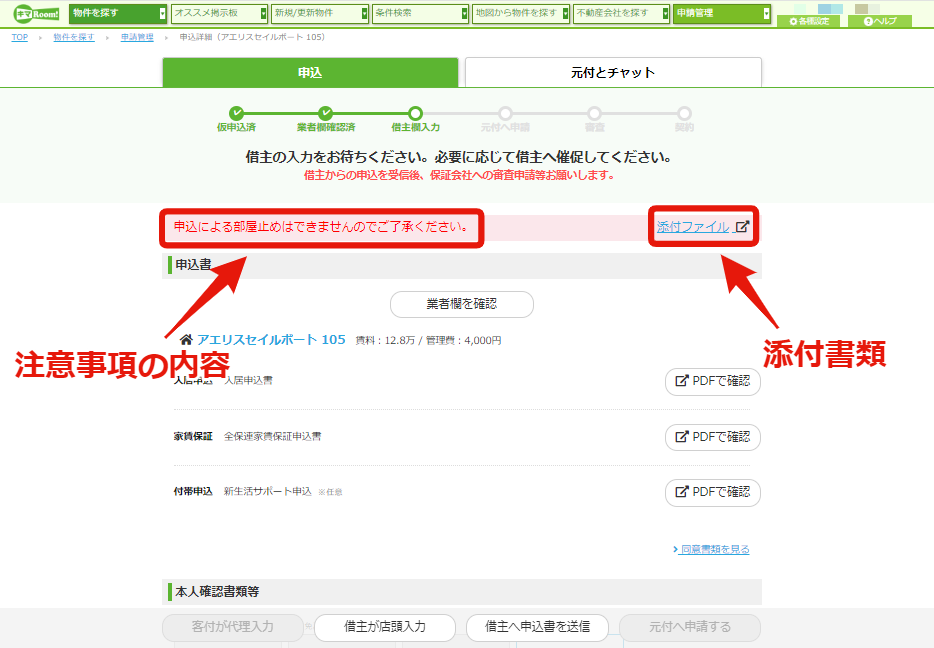
Task: Click the 契約 progress step marker
Action: pyautogui.click(x=684, y=113)
